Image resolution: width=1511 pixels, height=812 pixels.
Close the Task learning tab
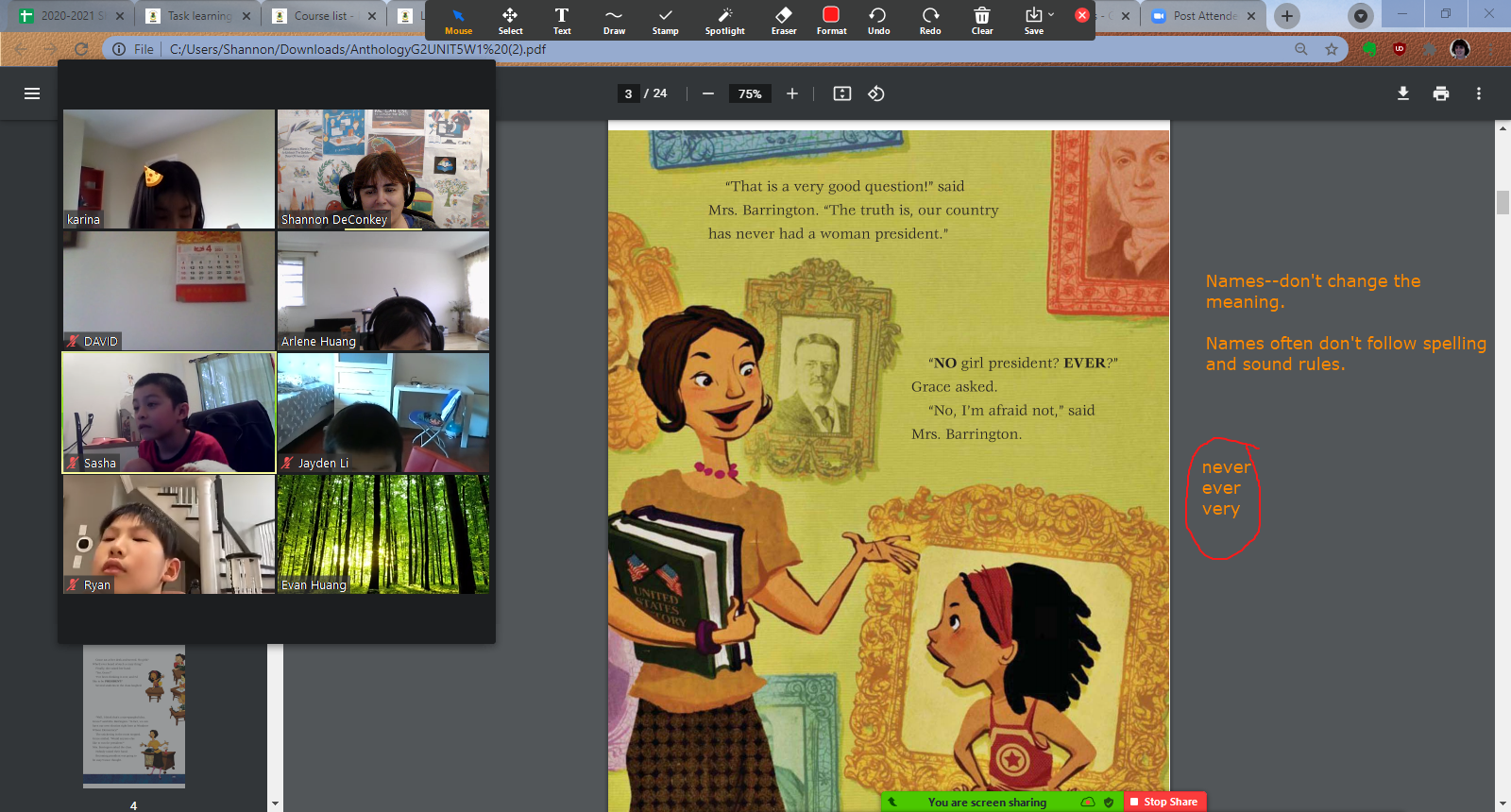pos(246,16)
